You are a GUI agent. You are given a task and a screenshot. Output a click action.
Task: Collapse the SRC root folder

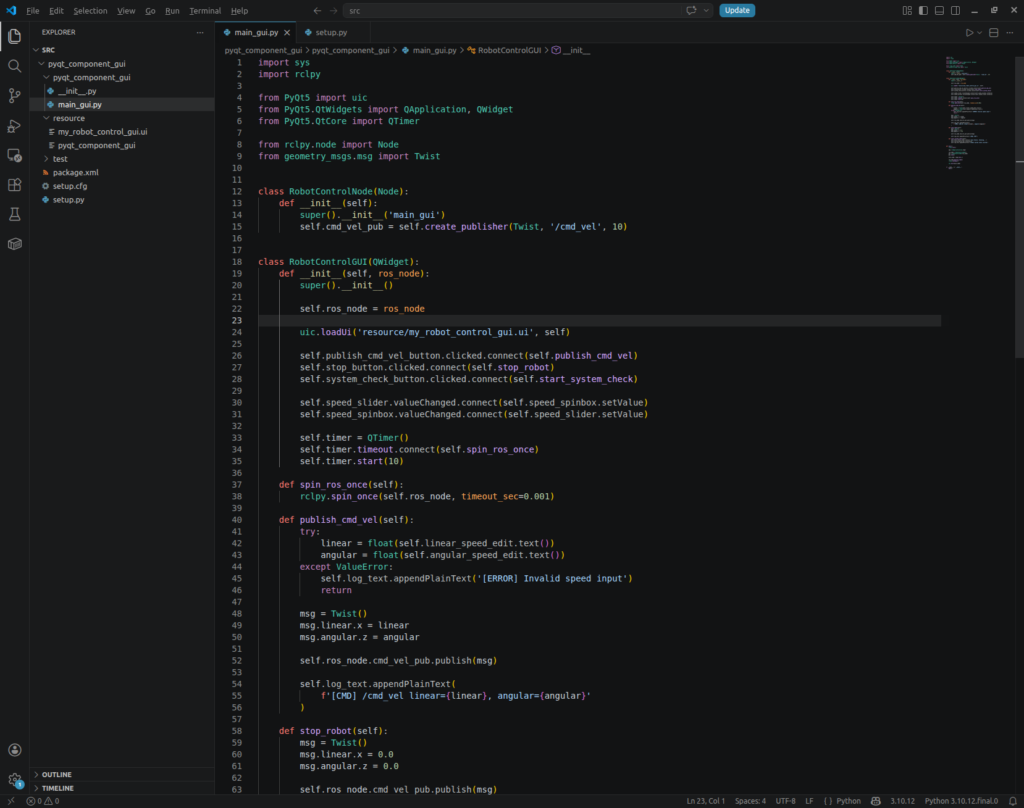click(x=36, y=50)
